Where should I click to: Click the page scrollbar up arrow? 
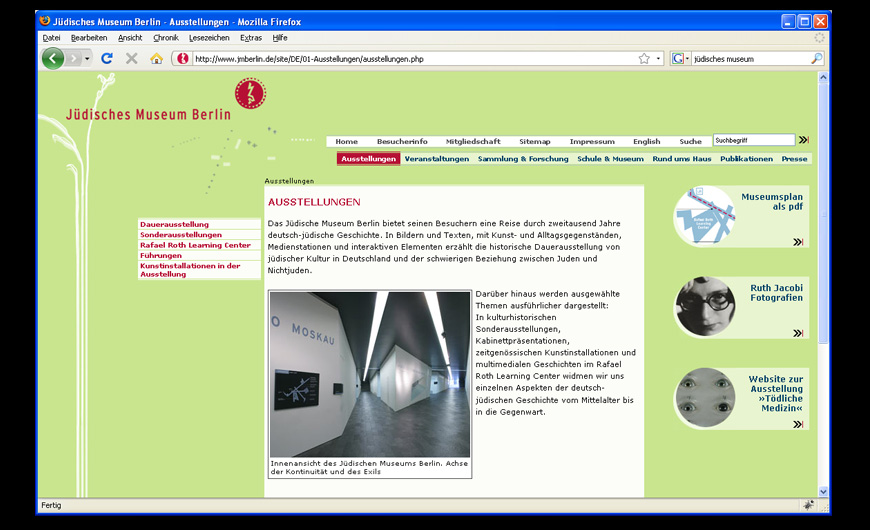pyautogui.click(x=823, y=78)
